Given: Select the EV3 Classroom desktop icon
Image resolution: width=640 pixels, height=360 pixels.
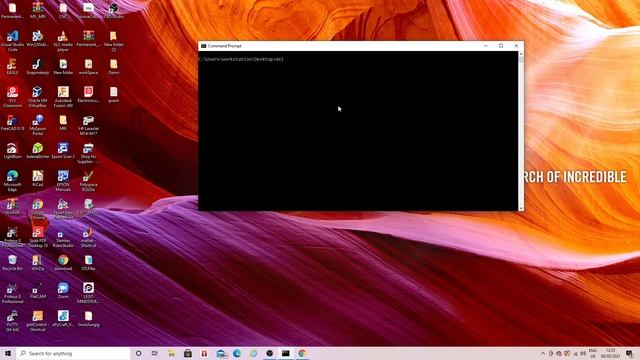Looking at the screenshot, I should point(12,97).
